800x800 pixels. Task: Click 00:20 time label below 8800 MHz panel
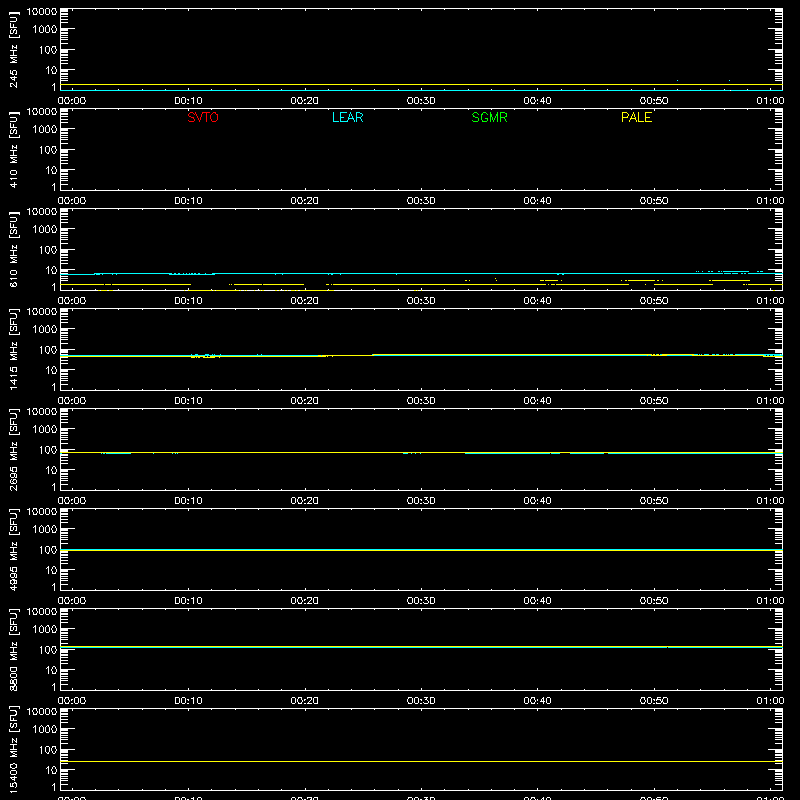pyautogui.click(x=305, y=701)
